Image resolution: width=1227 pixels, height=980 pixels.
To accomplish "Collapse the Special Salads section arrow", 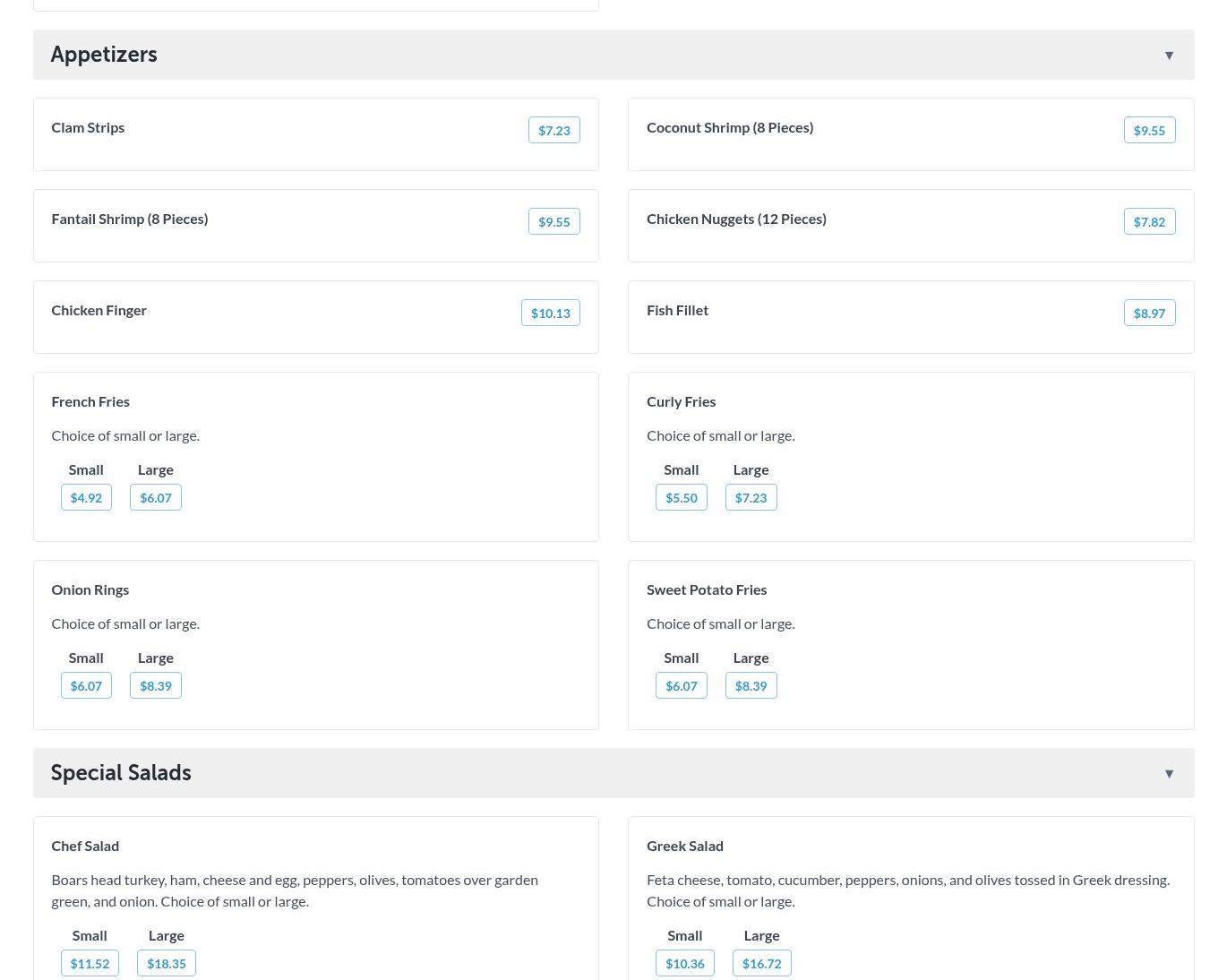I will pyautogui.click(x=1169, y=774).
